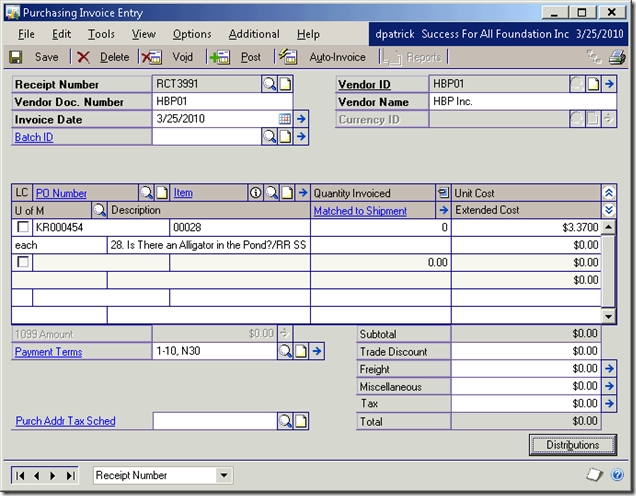The width and height of the screenshot is (636, 496).
Task: Follow the Matched to Shipment link
Action: (x=360, y=211)
